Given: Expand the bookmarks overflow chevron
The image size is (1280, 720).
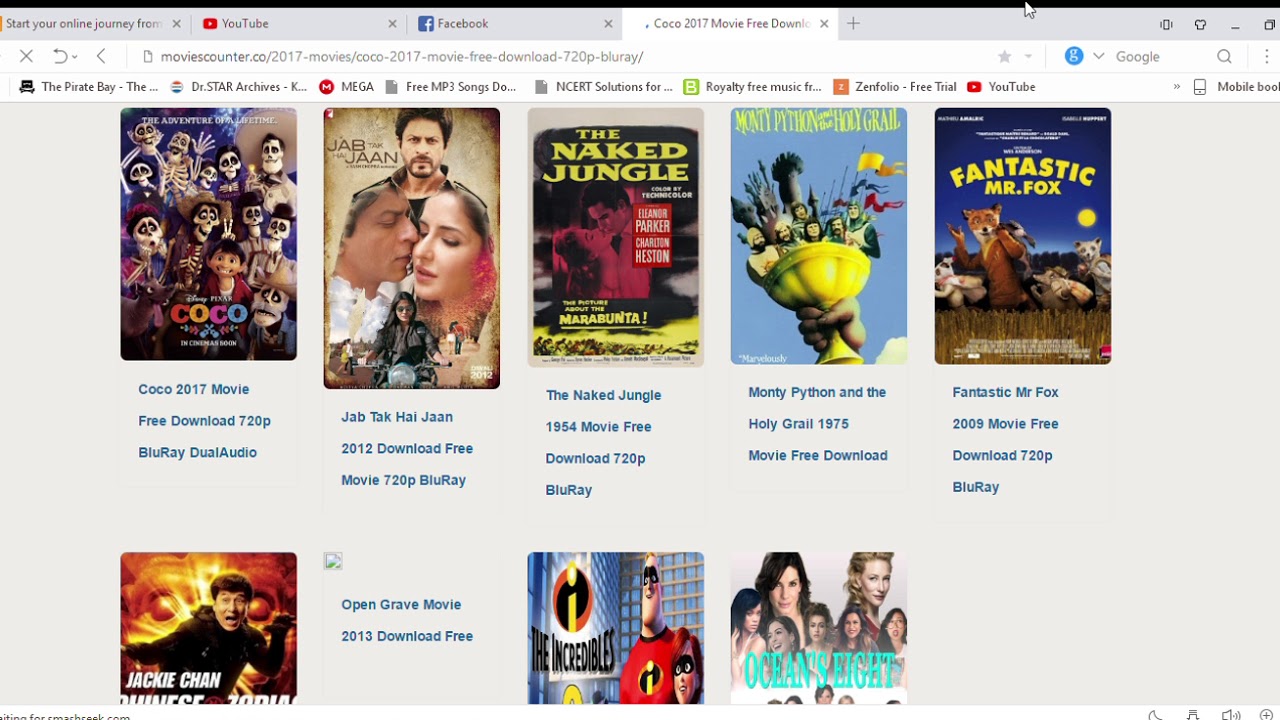Looking at the screenshot, I should pos(1176,87).
